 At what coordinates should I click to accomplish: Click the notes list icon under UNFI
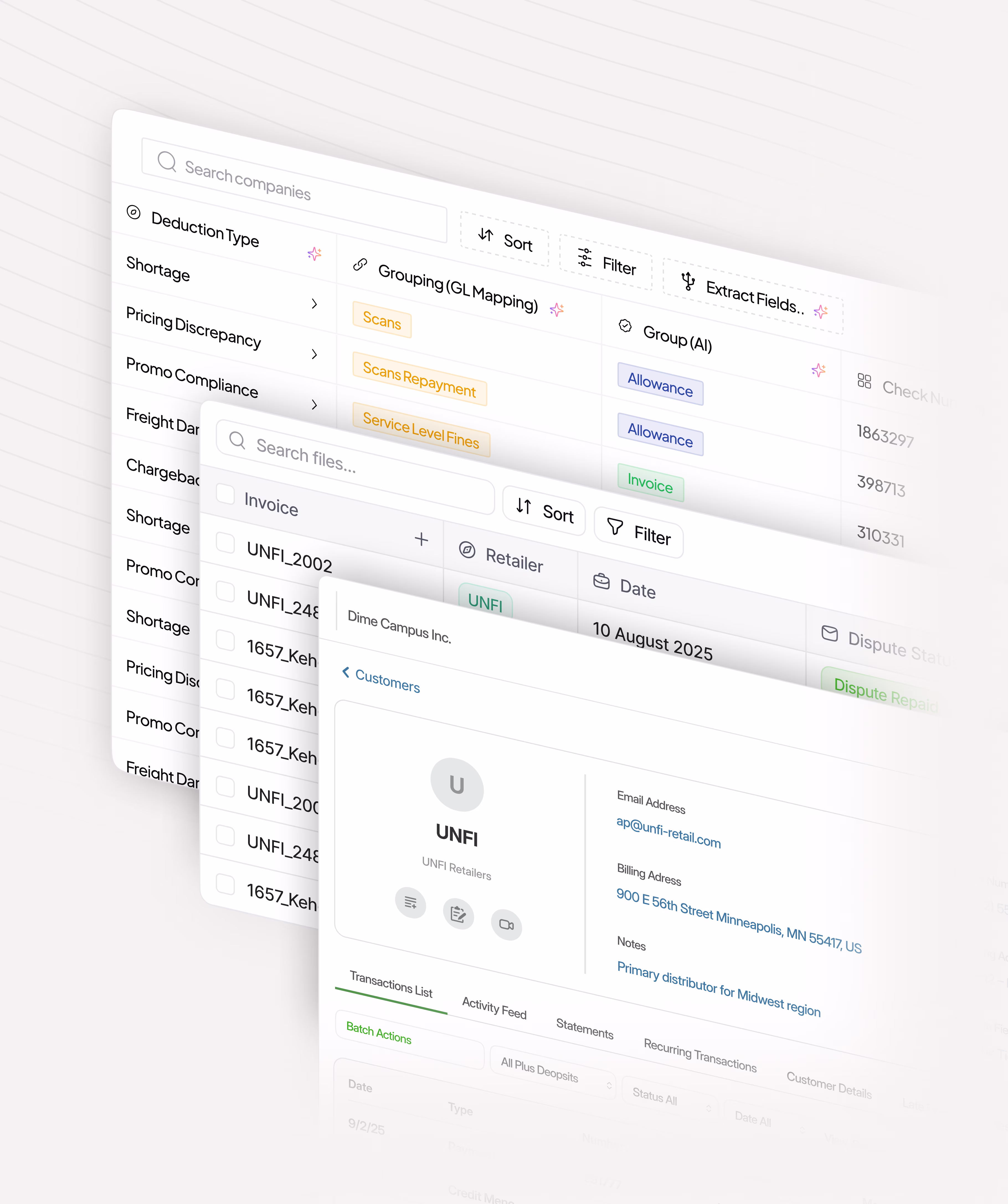[x=411, y=902]
